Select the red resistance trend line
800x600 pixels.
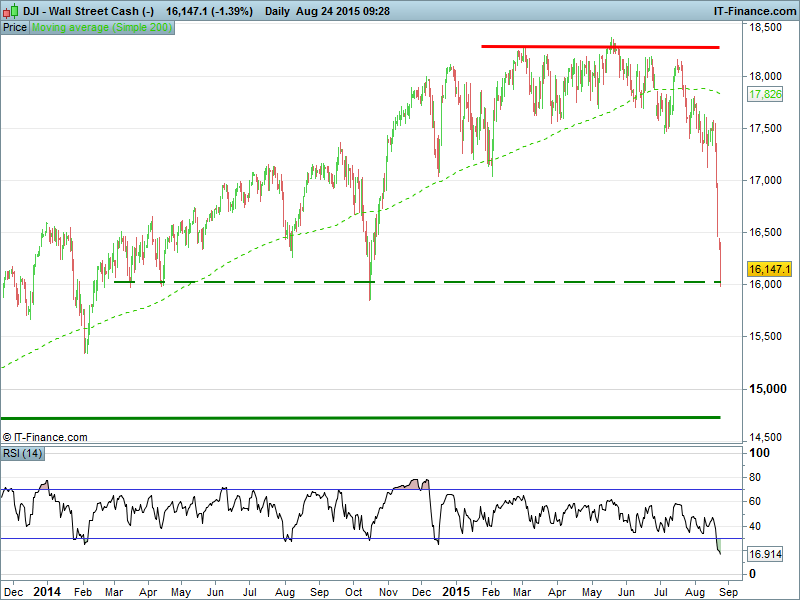(x=600, y=47)
